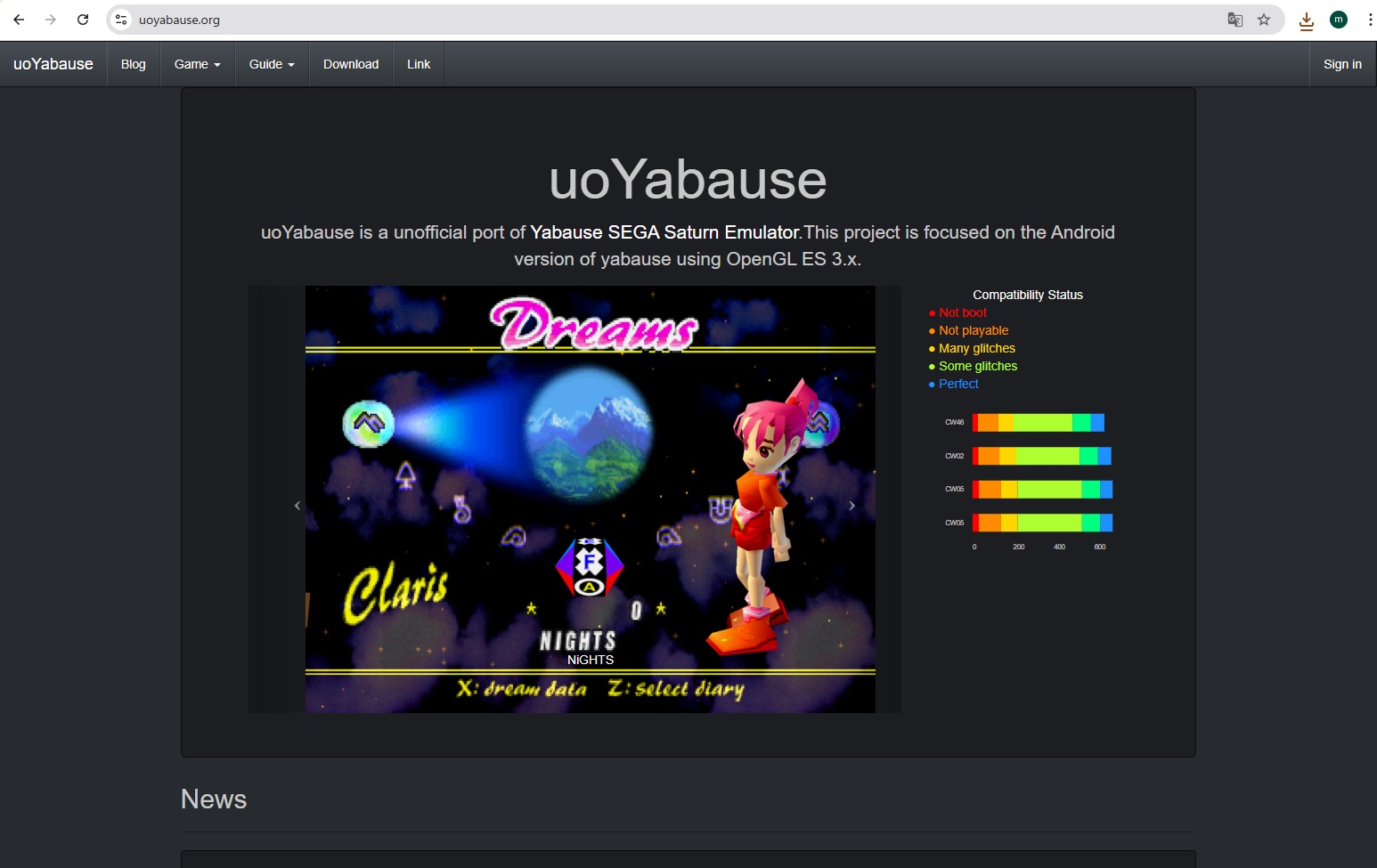Screen dimensions: 1377x868
Task: Reload the uoyabause.org page
Action: click(83, 20)
